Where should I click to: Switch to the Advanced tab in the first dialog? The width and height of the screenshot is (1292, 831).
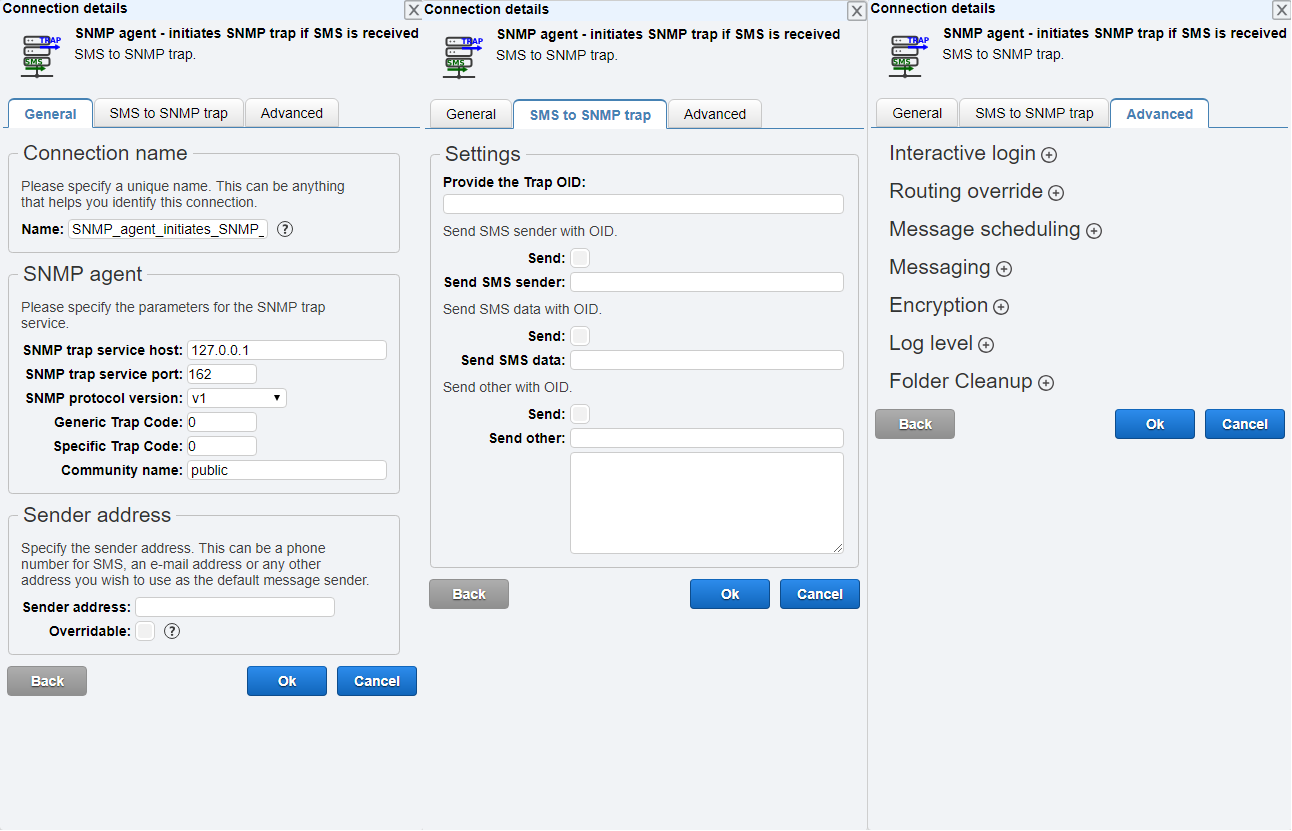pos(291,113)
